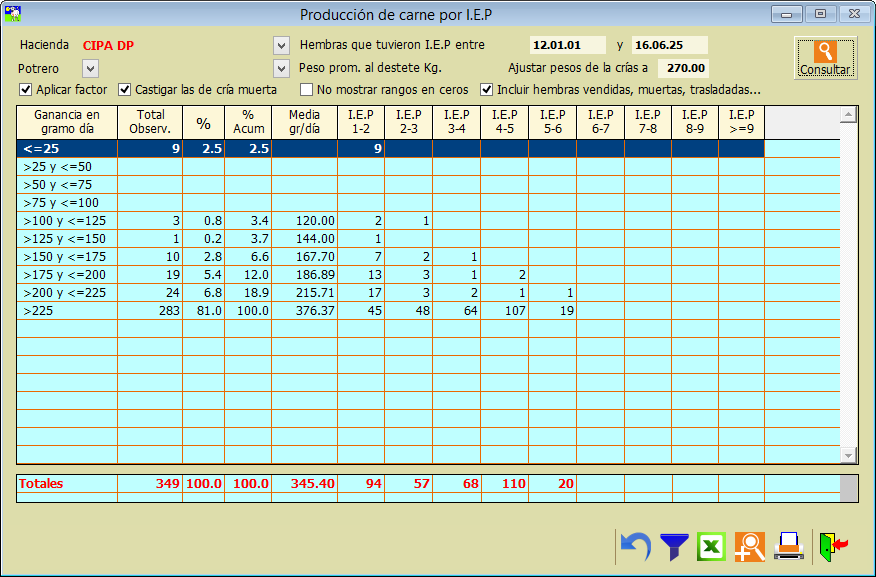Print the report using the printer icon
Image resolution: width=876 pixels, height=577 pixels.
point(788,546)
